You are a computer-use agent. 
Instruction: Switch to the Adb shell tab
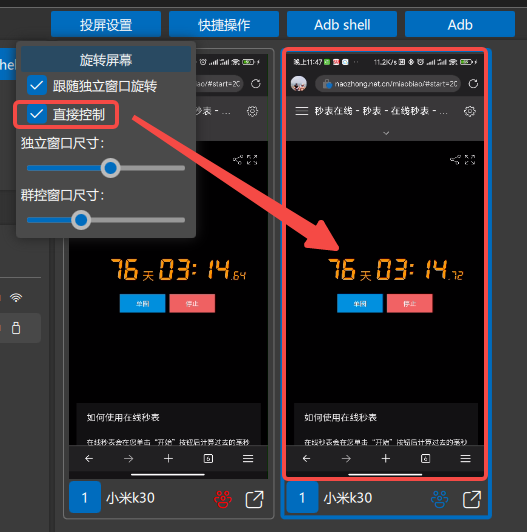click(342, 24)
